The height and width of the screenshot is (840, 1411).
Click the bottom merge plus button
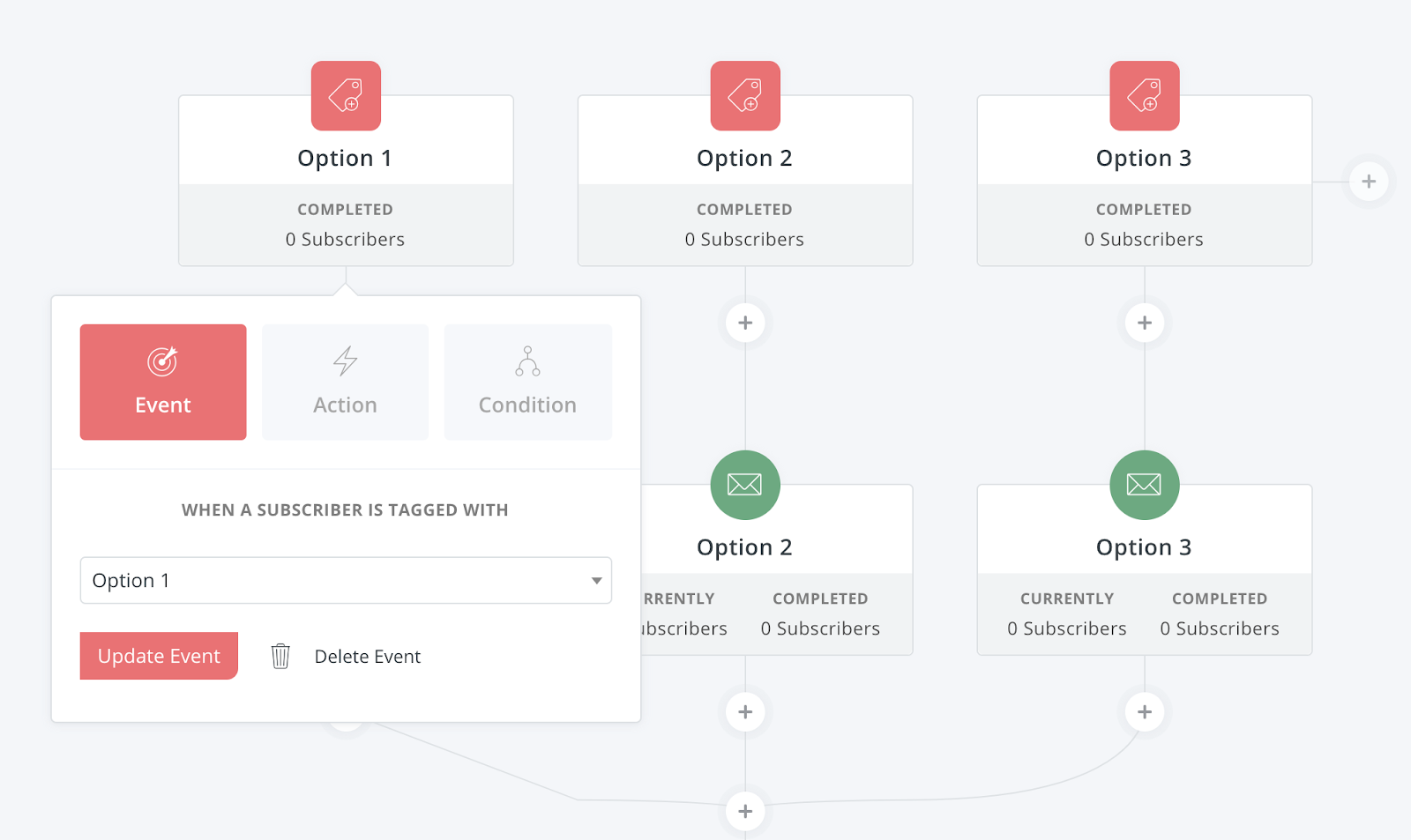tap(745, 811)
